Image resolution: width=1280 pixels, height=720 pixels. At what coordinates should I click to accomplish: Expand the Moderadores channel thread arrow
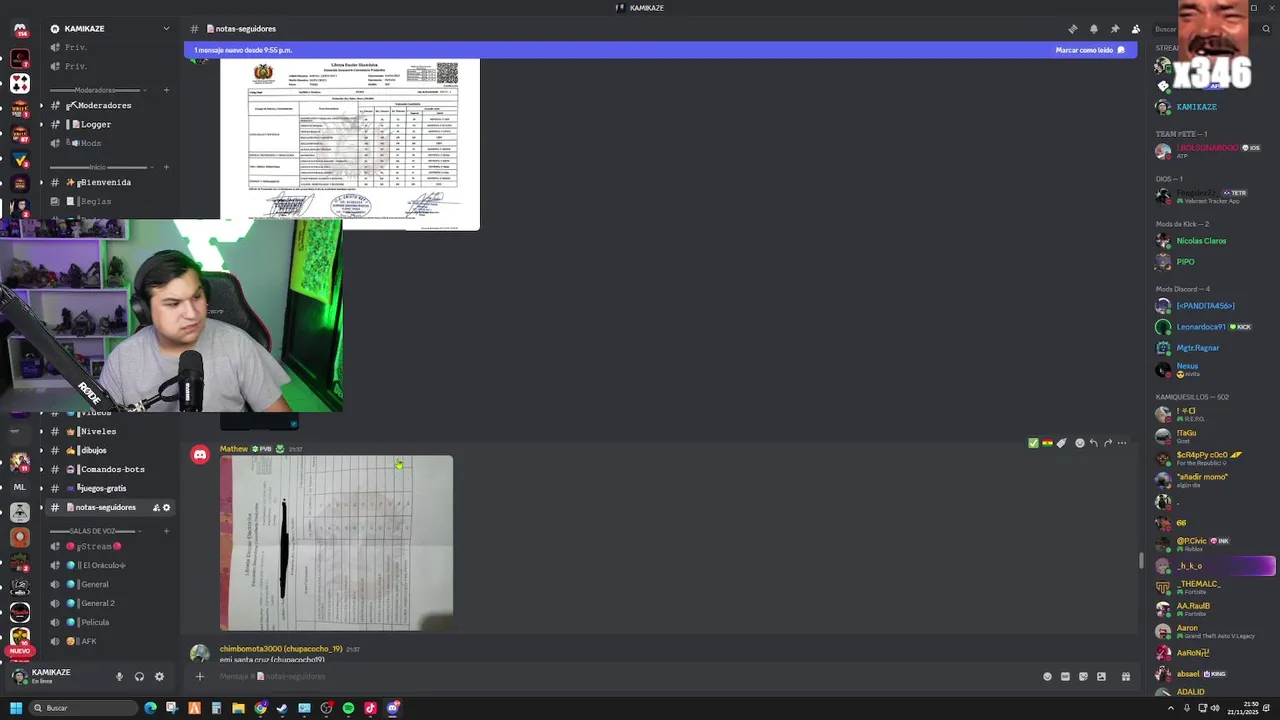coord(41,105)
